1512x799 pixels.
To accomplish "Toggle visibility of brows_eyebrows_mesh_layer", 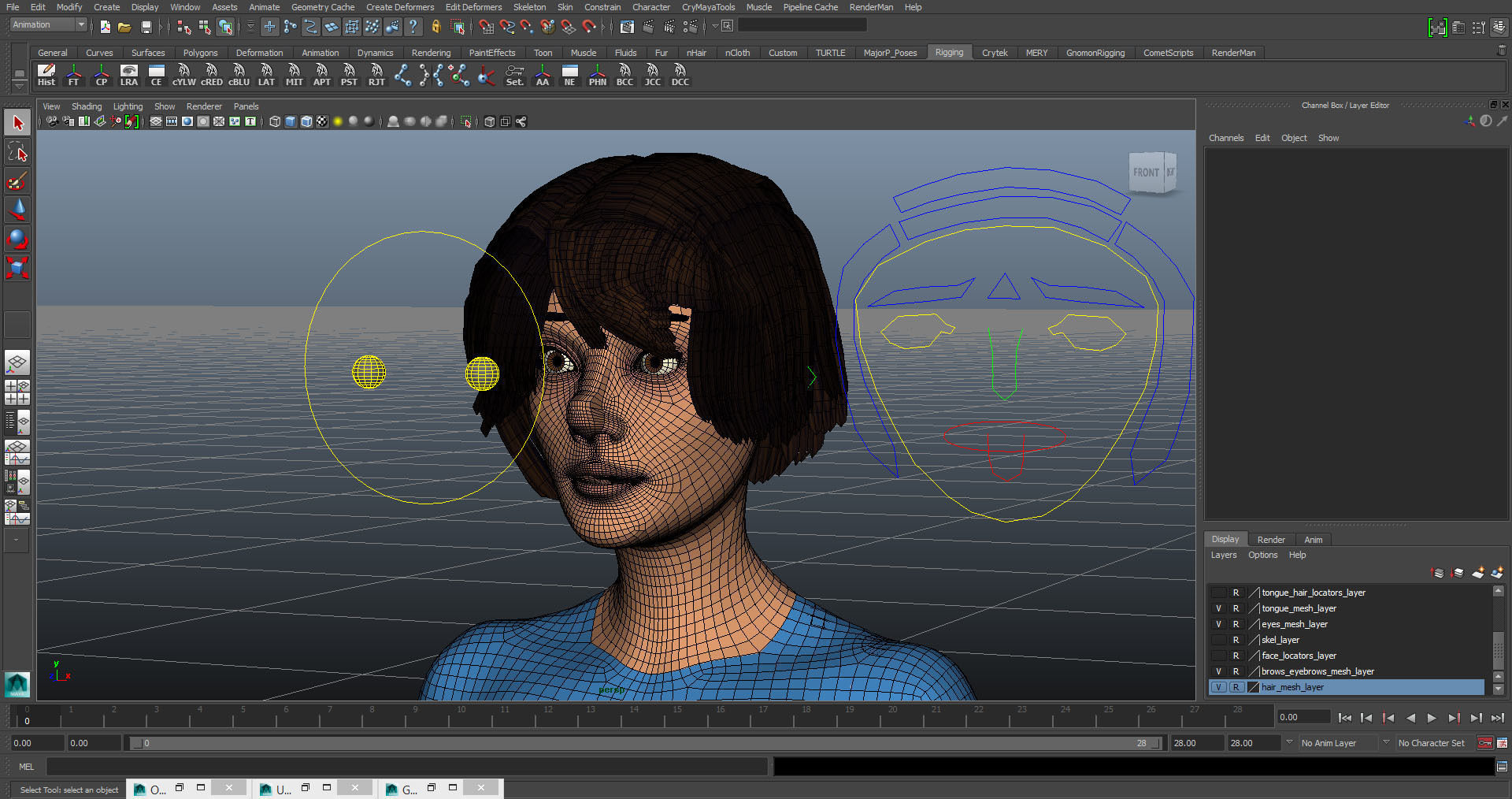I will pyautogui.click(x=1218, y=671).
